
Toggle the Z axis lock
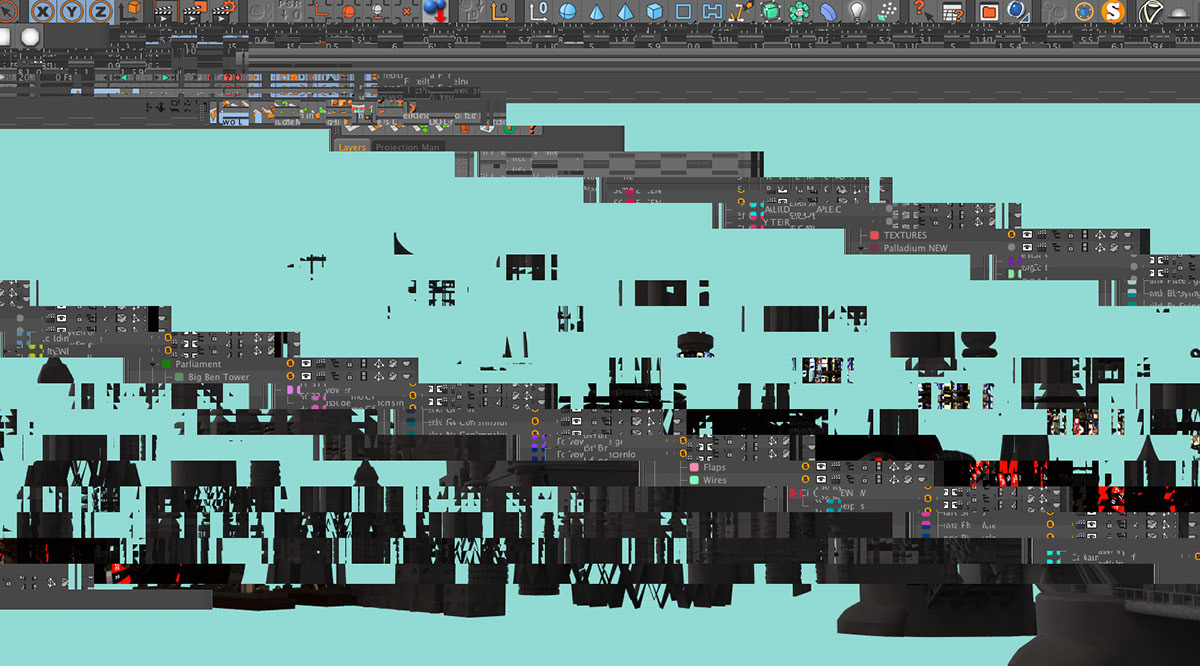point(100,11)
